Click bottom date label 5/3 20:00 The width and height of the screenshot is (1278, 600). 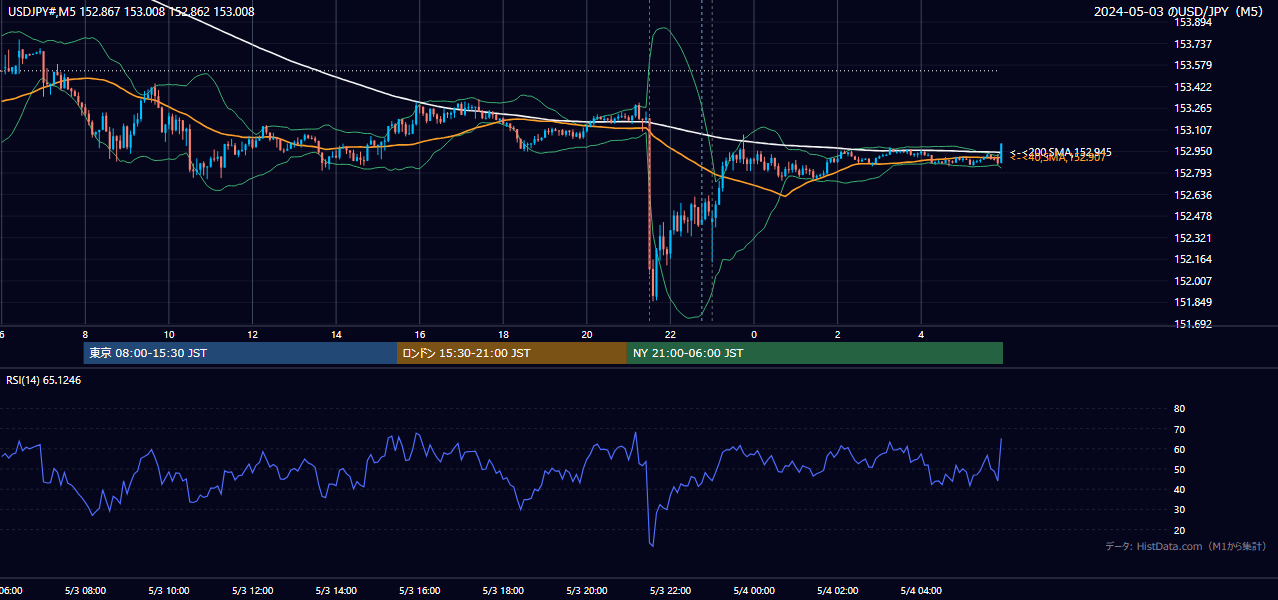pyautogui.click(x=587, y=591)
